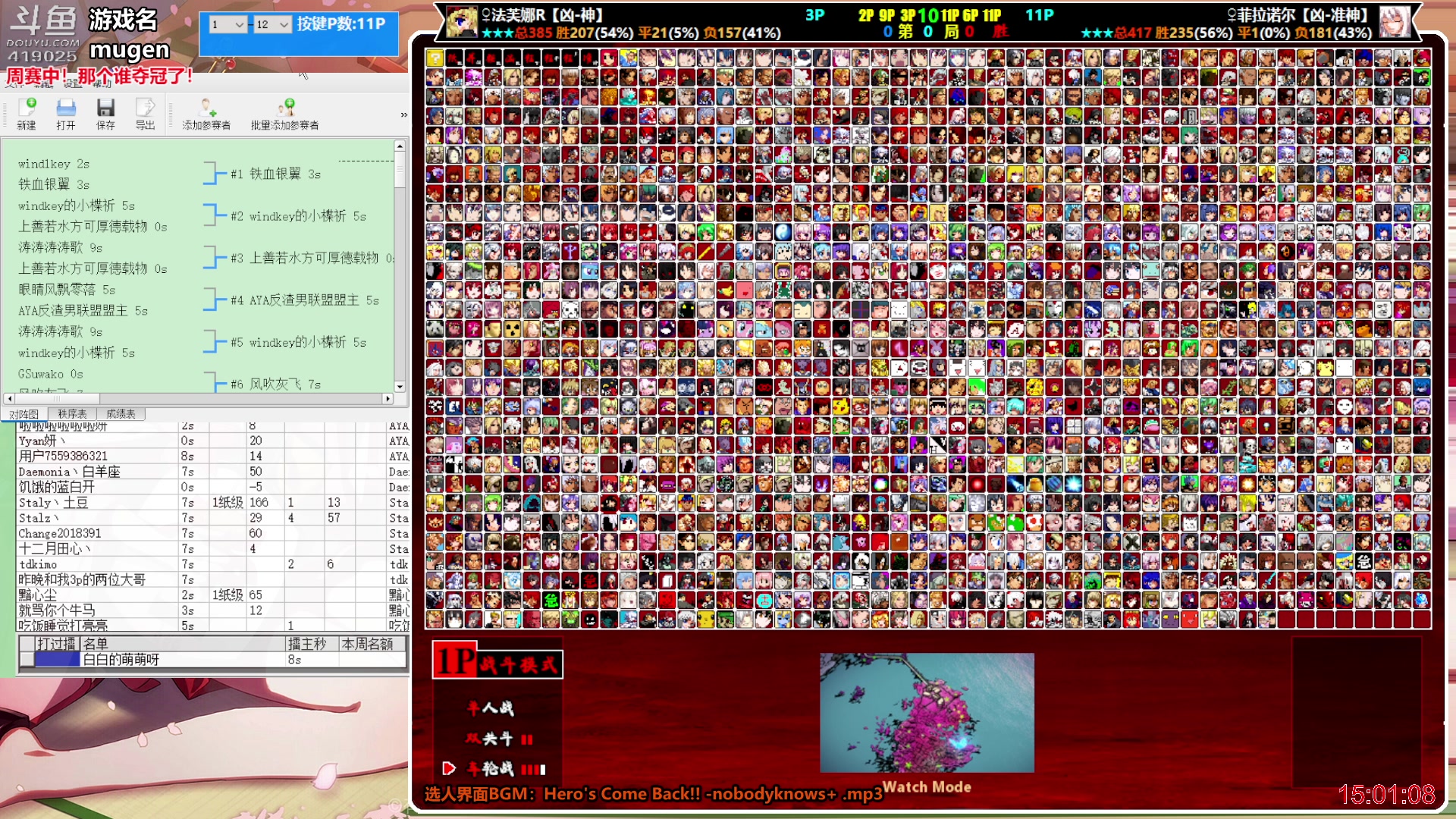
Task: Click the bracket scrollbar up arrow
Action: pyautogui.click(x=400, y=146)
